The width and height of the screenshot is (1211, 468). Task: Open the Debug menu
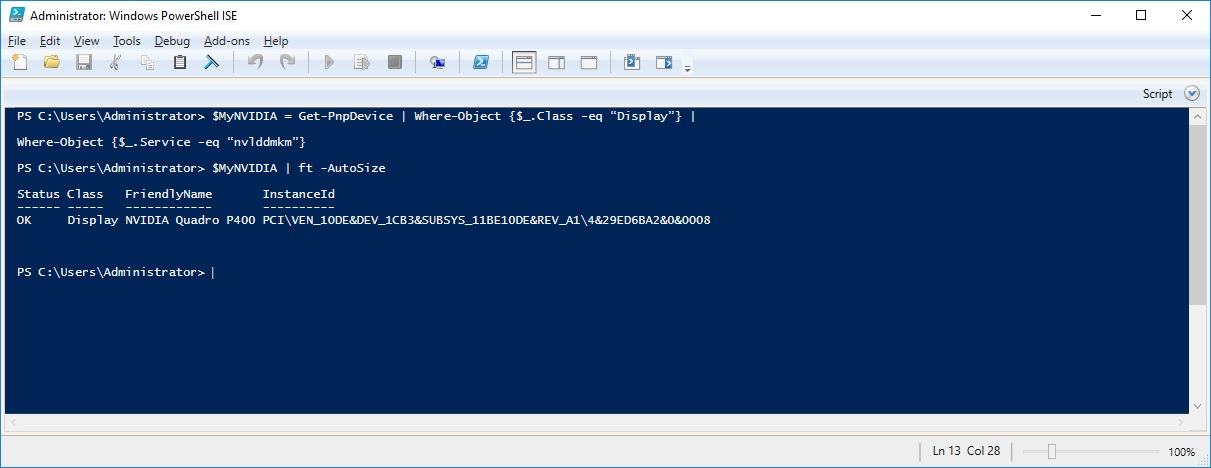[x=172, y=41]
